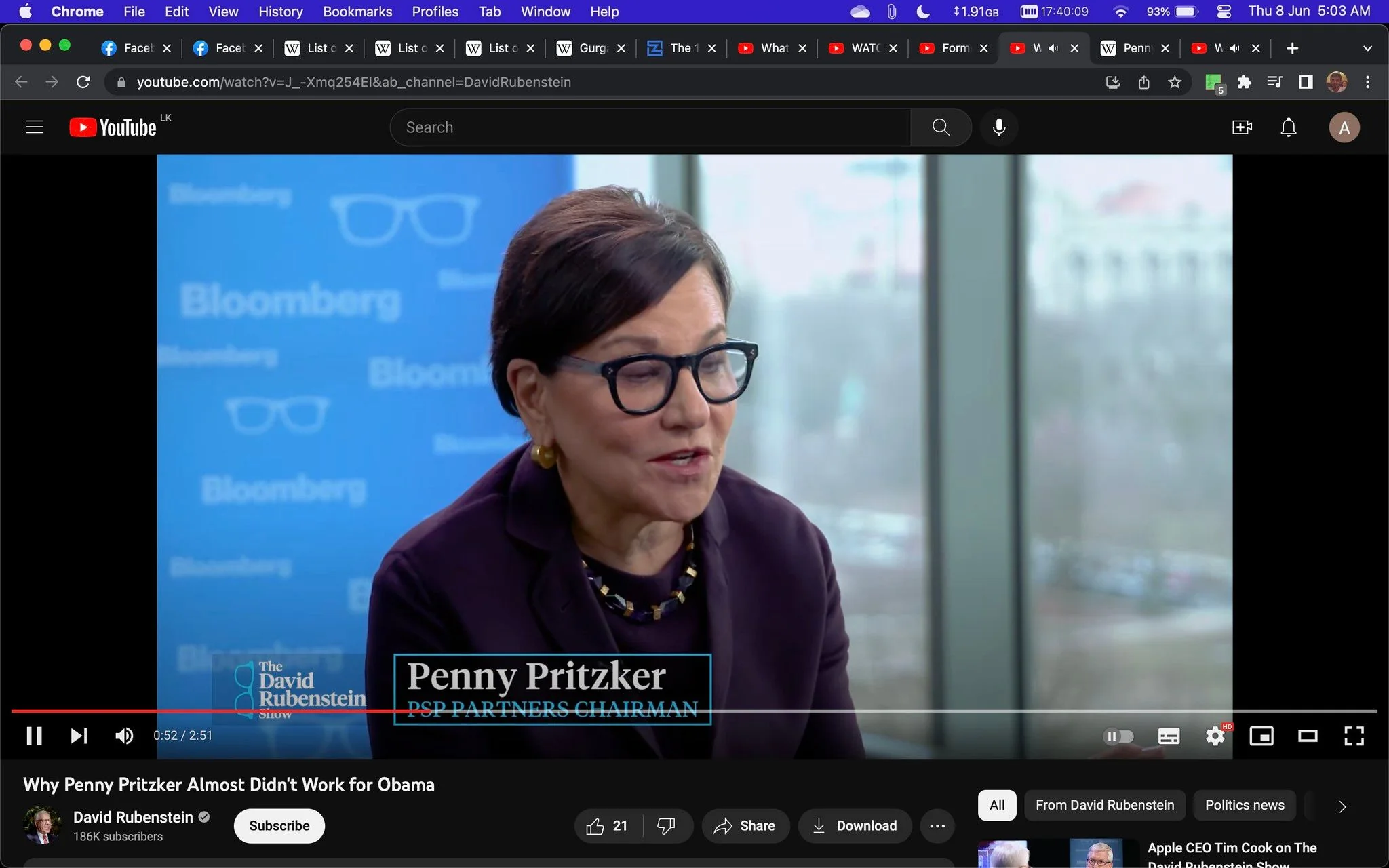Skip to the next video
The image size is (1389, 868).
pyautogui.click(x=79, y=736)
